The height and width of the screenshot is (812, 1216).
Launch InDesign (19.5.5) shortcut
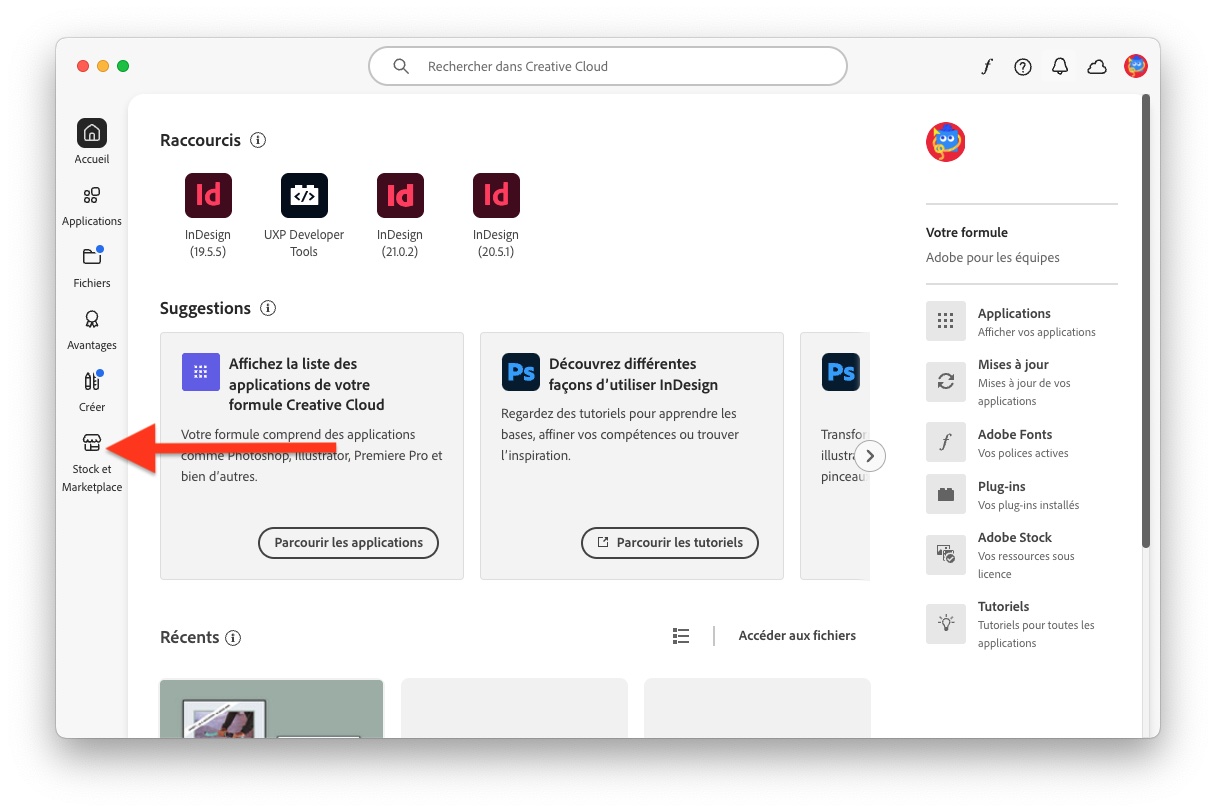[x=208, y=196]
